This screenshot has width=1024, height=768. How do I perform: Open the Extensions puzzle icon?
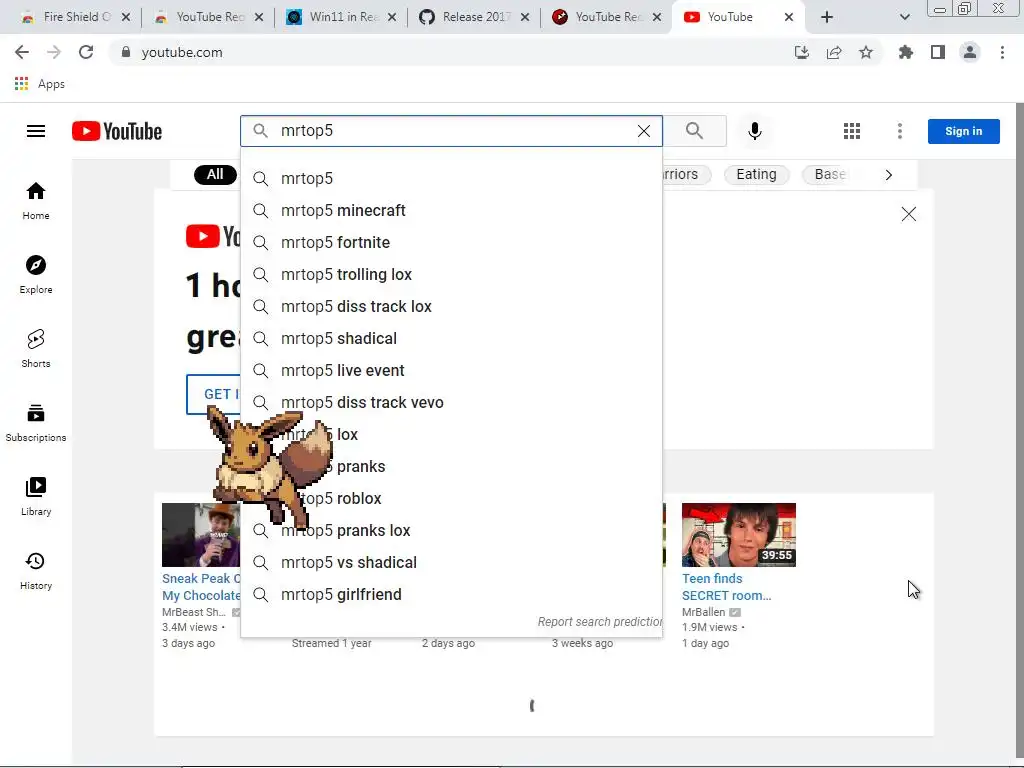[906, 52]
